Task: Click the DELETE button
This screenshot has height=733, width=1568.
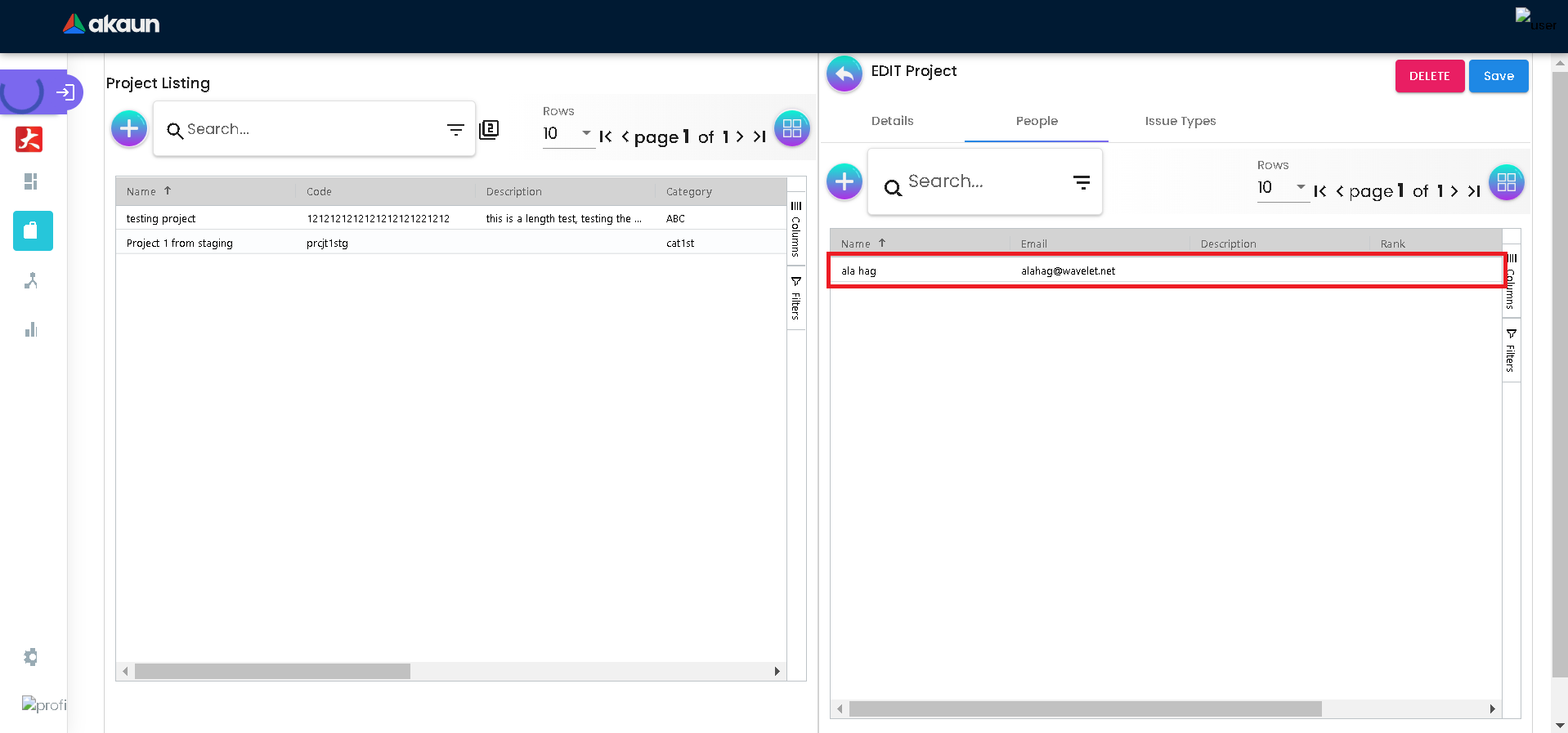Action: coord(1430,76)
